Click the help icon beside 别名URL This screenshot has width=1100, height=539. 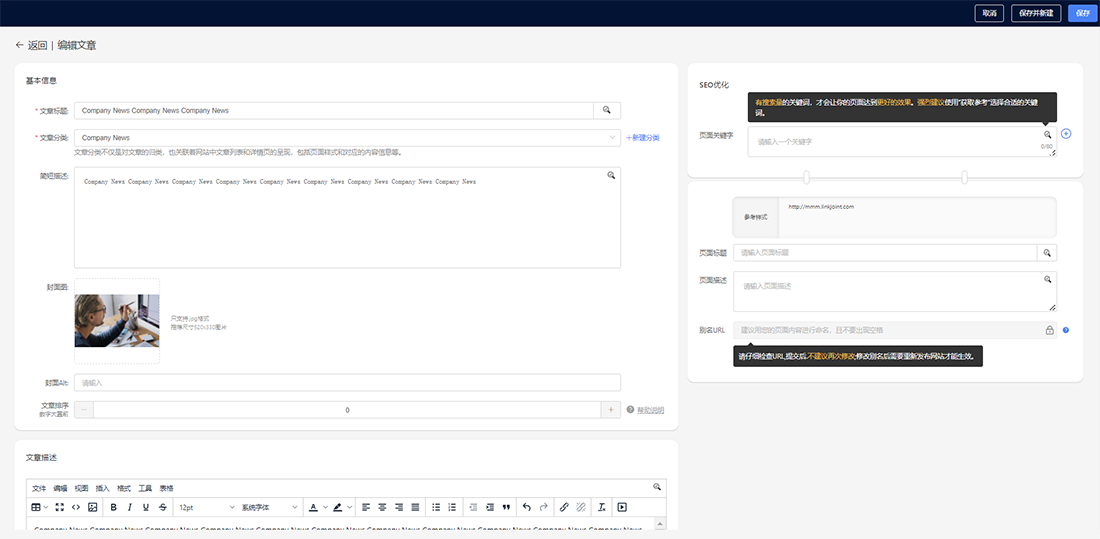tap(1066, 330)
